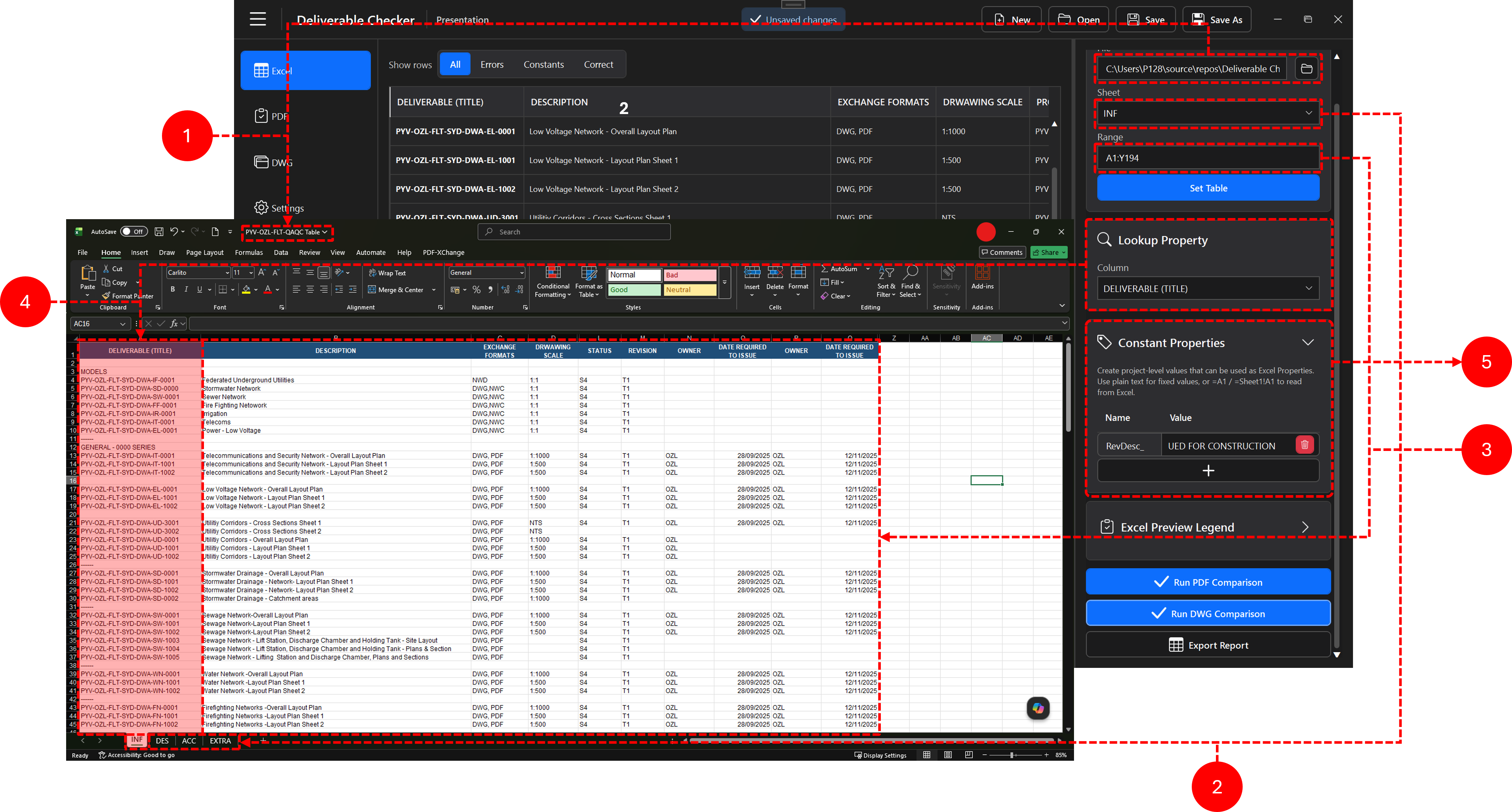Screen dimensions: 1512x812
Task: Switch to the ACC sheet tab
Action: [189, 740]
